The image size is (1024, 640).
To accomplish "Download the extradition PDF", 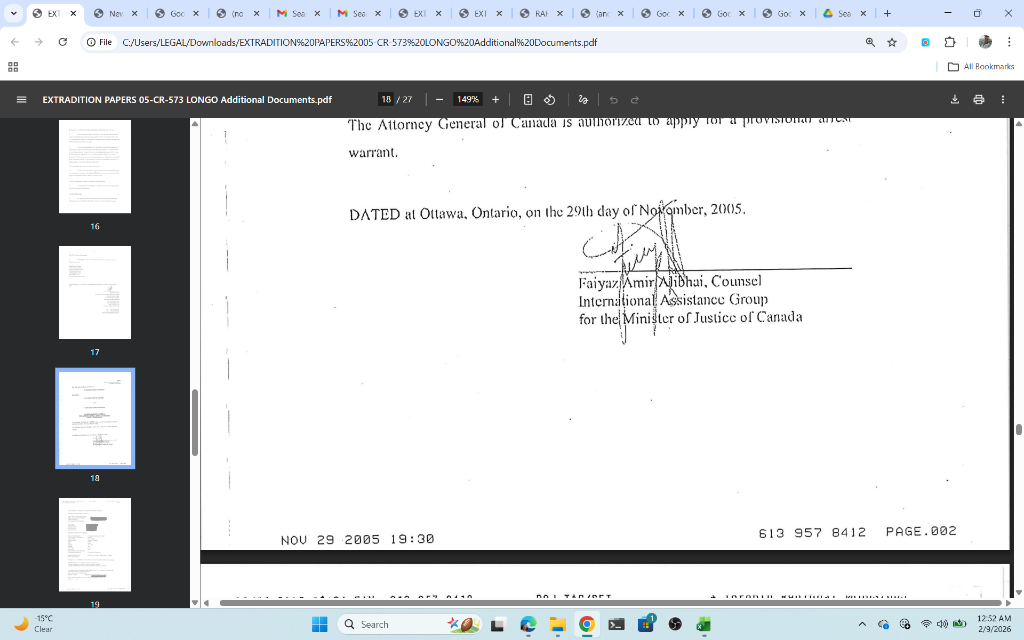I will [x=953, y=99].
